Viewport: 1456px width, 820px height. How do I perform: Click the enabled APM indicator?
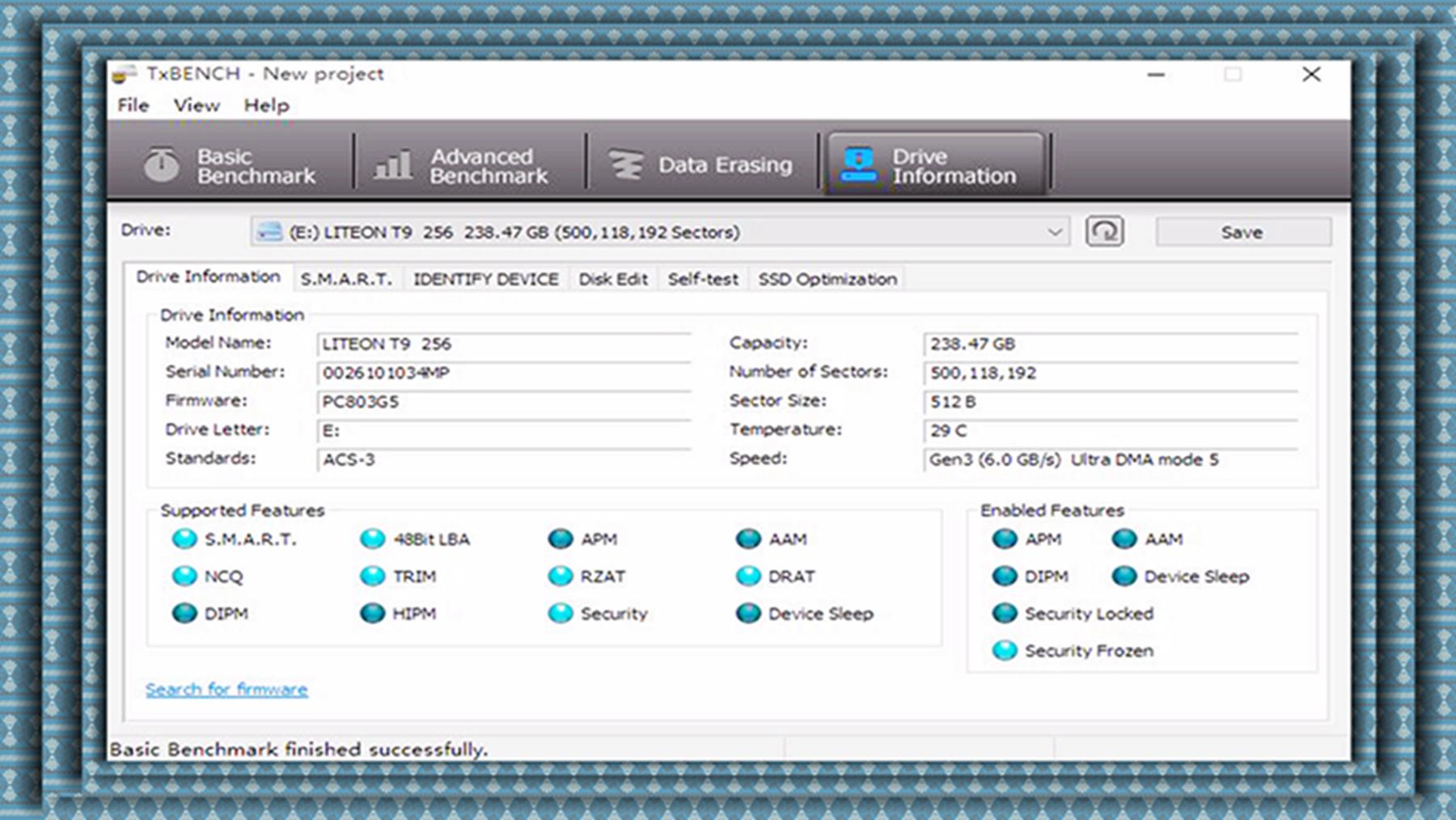pyautogui.click(x=1005, y=539)
